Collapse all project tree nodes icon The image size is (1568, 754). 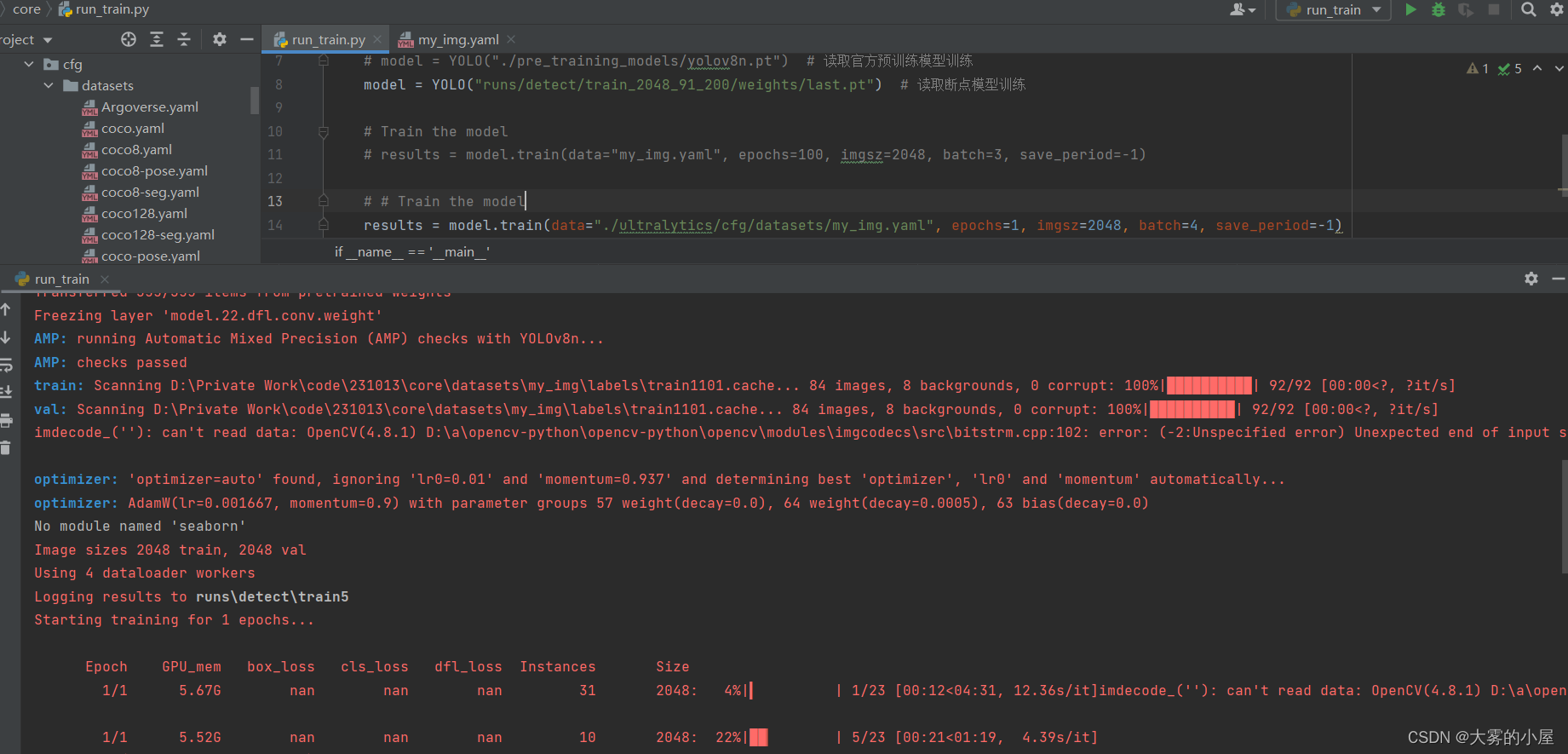[184, 39]
